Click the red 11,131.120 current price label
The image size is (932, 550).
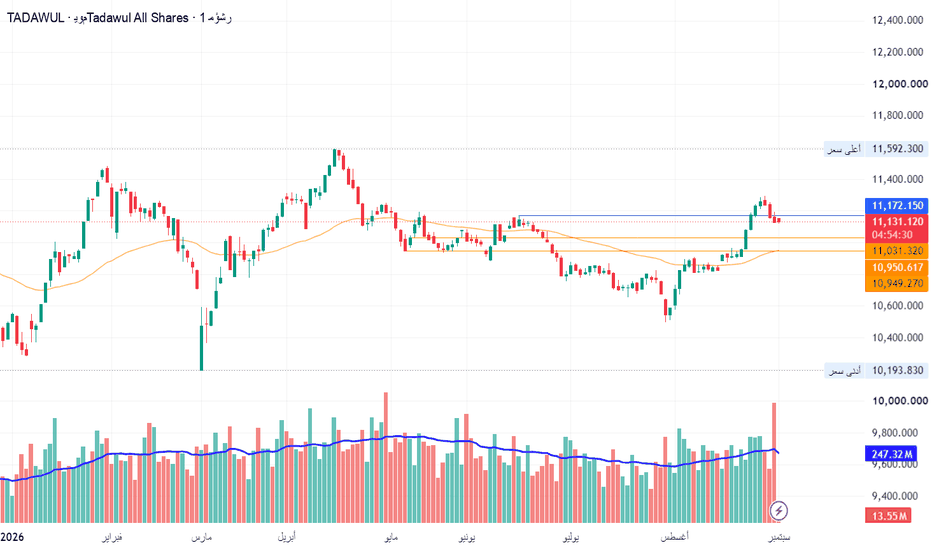coord(896,222)
